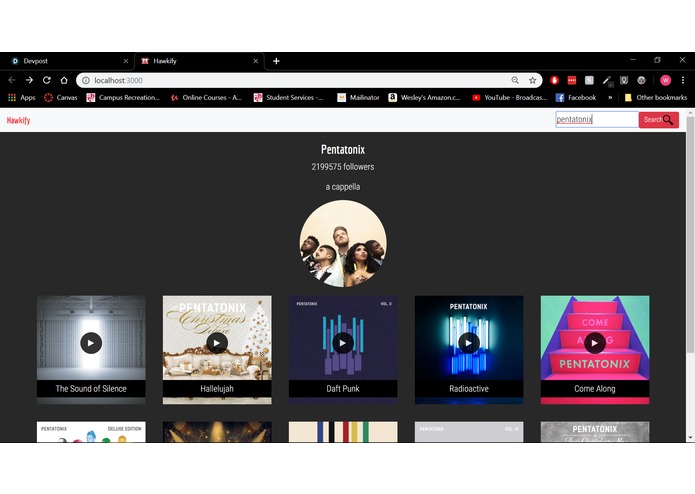Viewport: 695px width, 494px height.
Task: Focus the pentatonix search input field
Action: coord(597,120)
